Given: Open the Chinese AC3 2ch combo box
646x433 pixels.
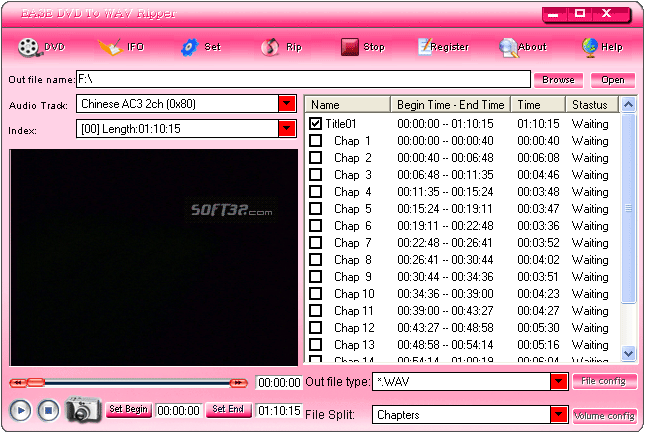Looking at the screenshot, I should coord(186,103).
